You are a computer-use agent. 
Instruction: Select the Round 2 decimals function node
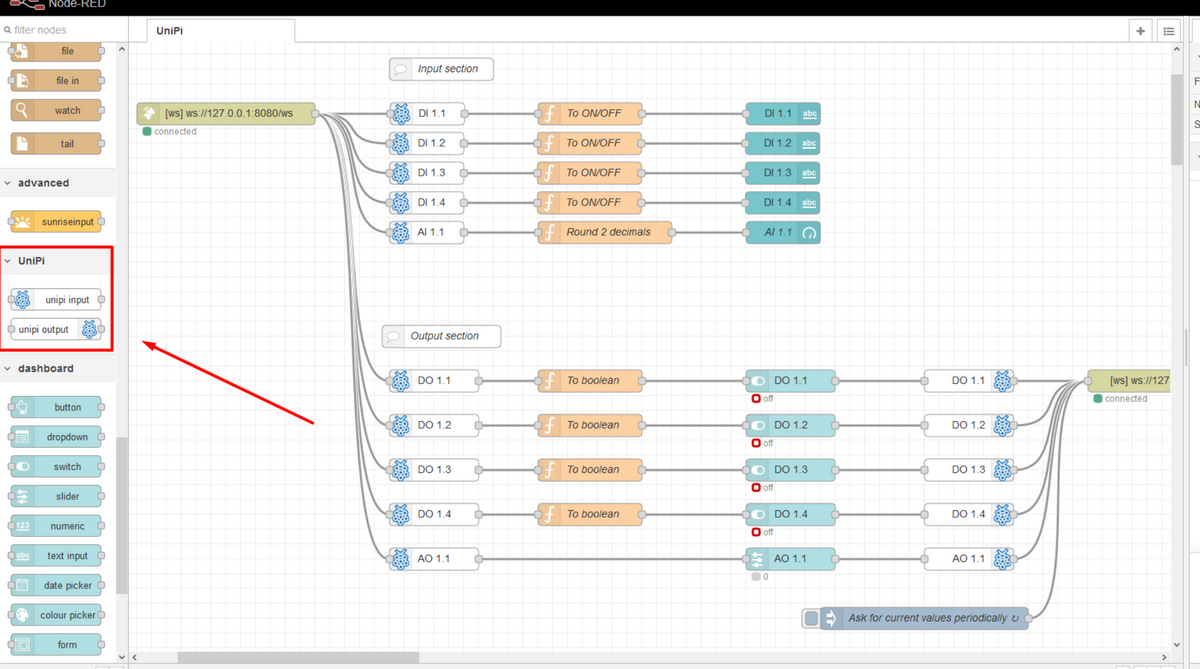click(x=604, y=232)
